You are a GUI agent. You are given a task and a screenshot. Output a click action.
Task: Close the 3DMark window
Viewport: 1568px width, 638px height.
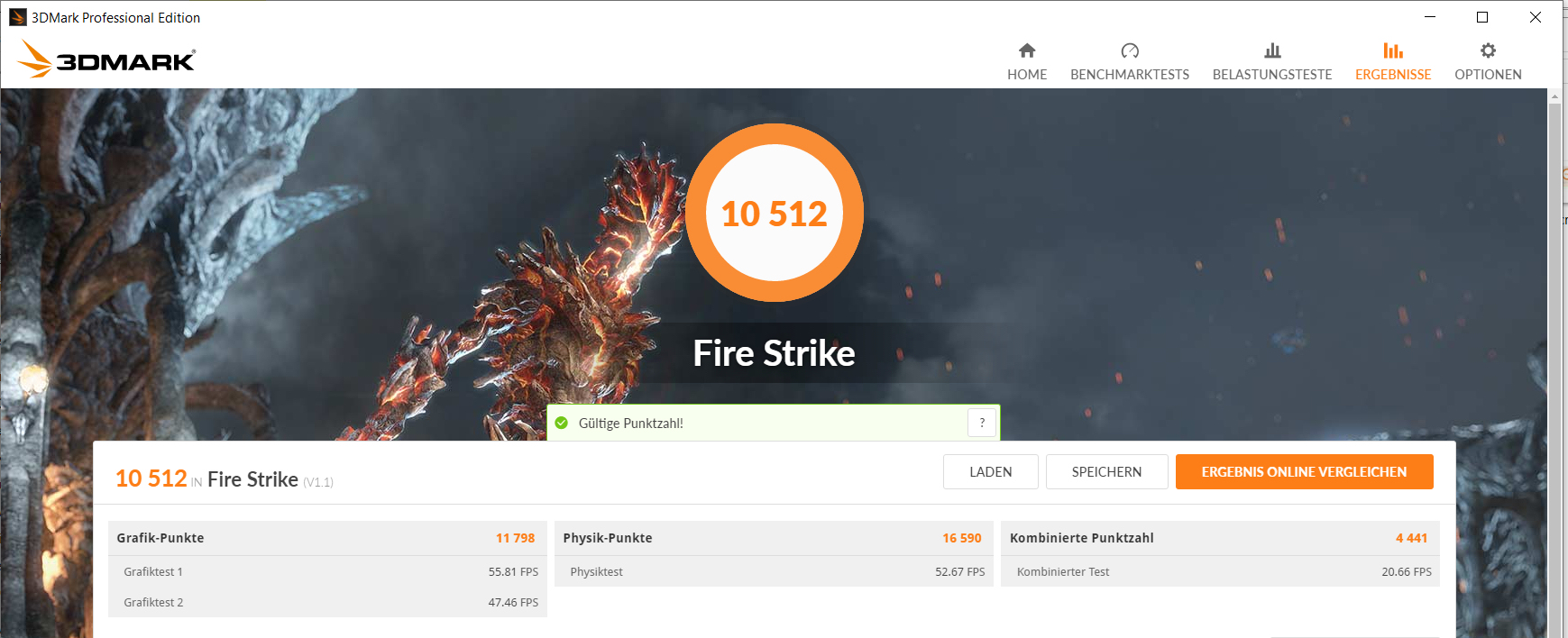(1536, 17)
